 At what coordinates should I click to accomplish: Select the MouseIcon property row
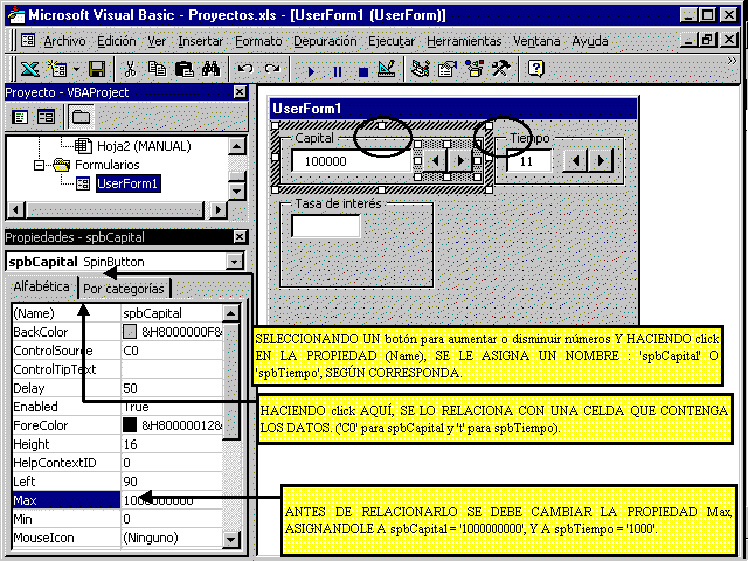coord(117,538)
